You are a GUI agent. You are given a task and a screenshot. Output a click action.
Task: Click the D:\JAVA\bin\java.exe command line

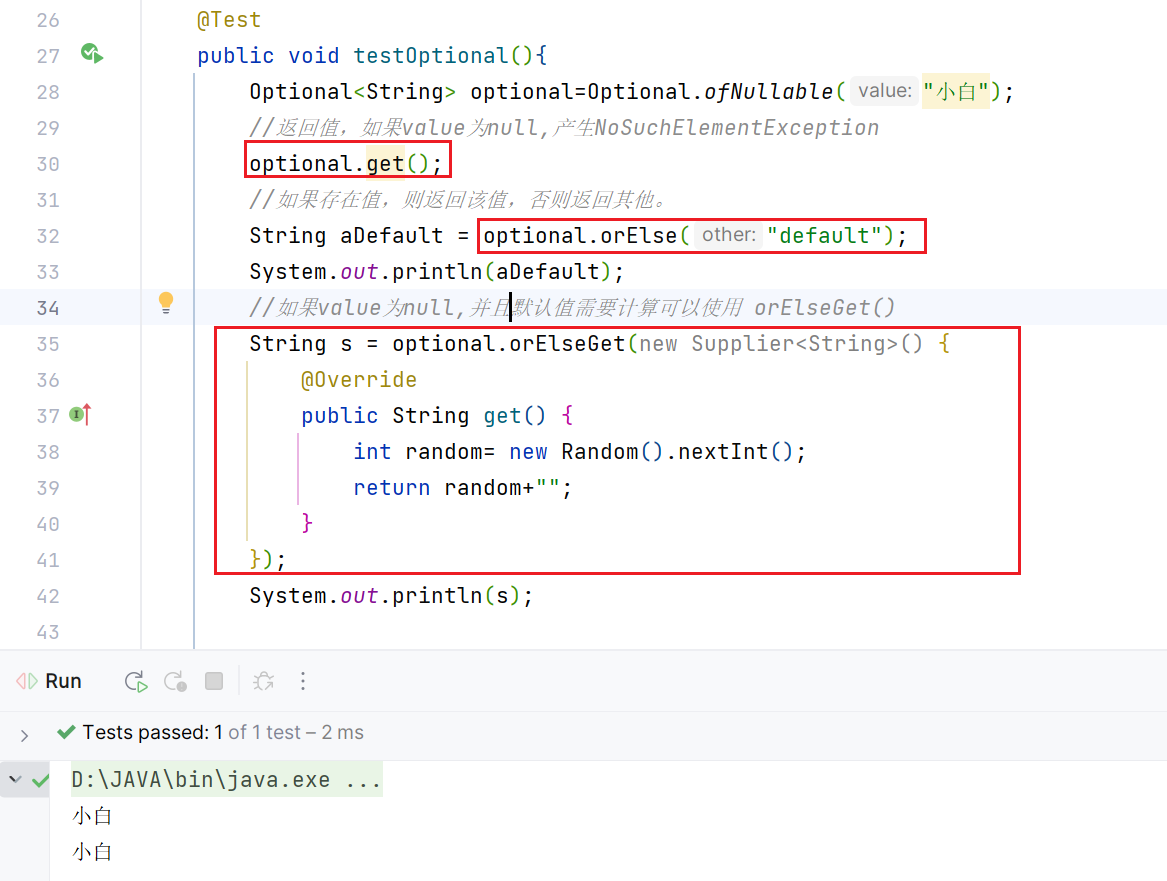[226, 780]
